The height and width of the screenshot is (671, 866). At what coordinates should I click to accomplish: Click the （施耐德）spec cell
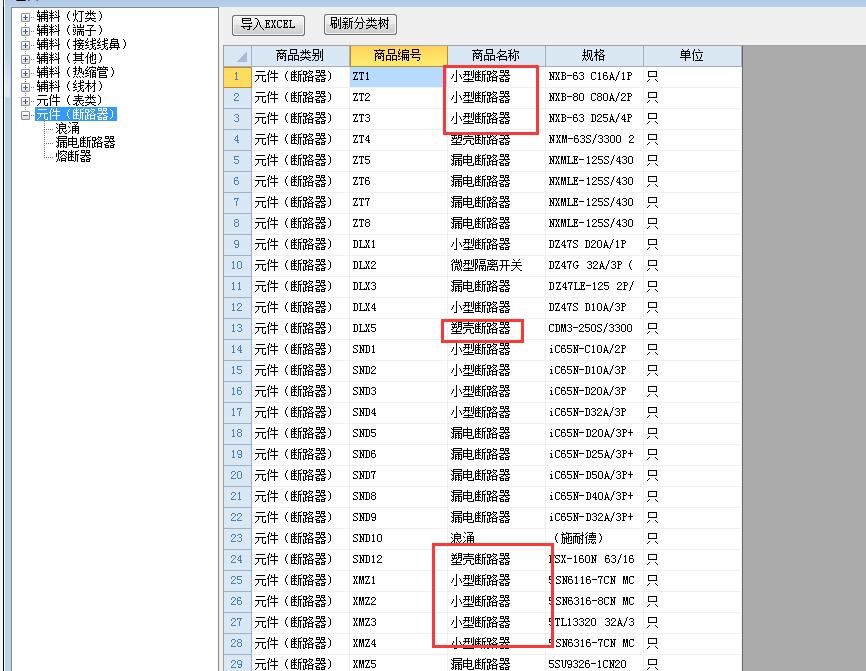pyautogui.click(x=594, y=538)
